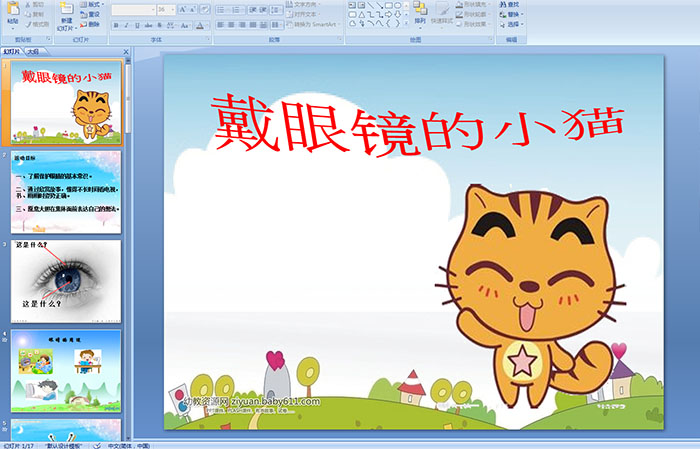This screenshot has width=700, height=449.
Task: Reset the slide with 重设 button
Action: (90, 15)
